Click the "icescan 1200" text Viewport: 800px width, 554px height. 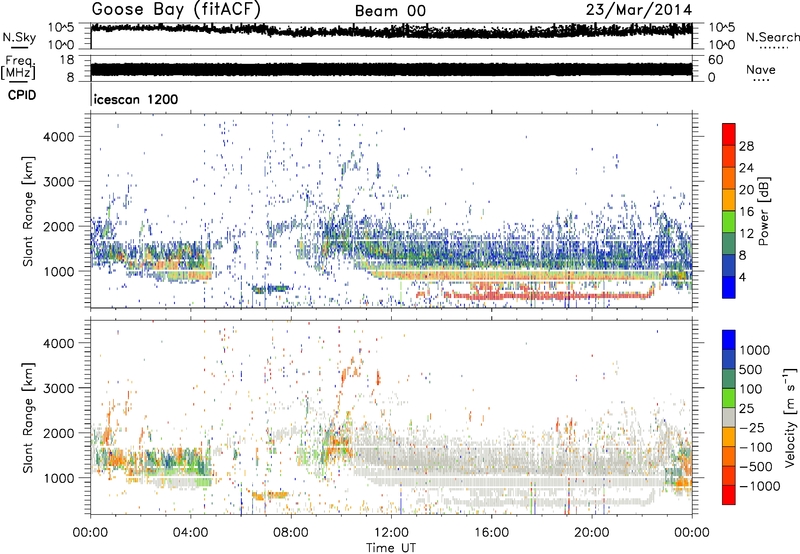[136, 99]
